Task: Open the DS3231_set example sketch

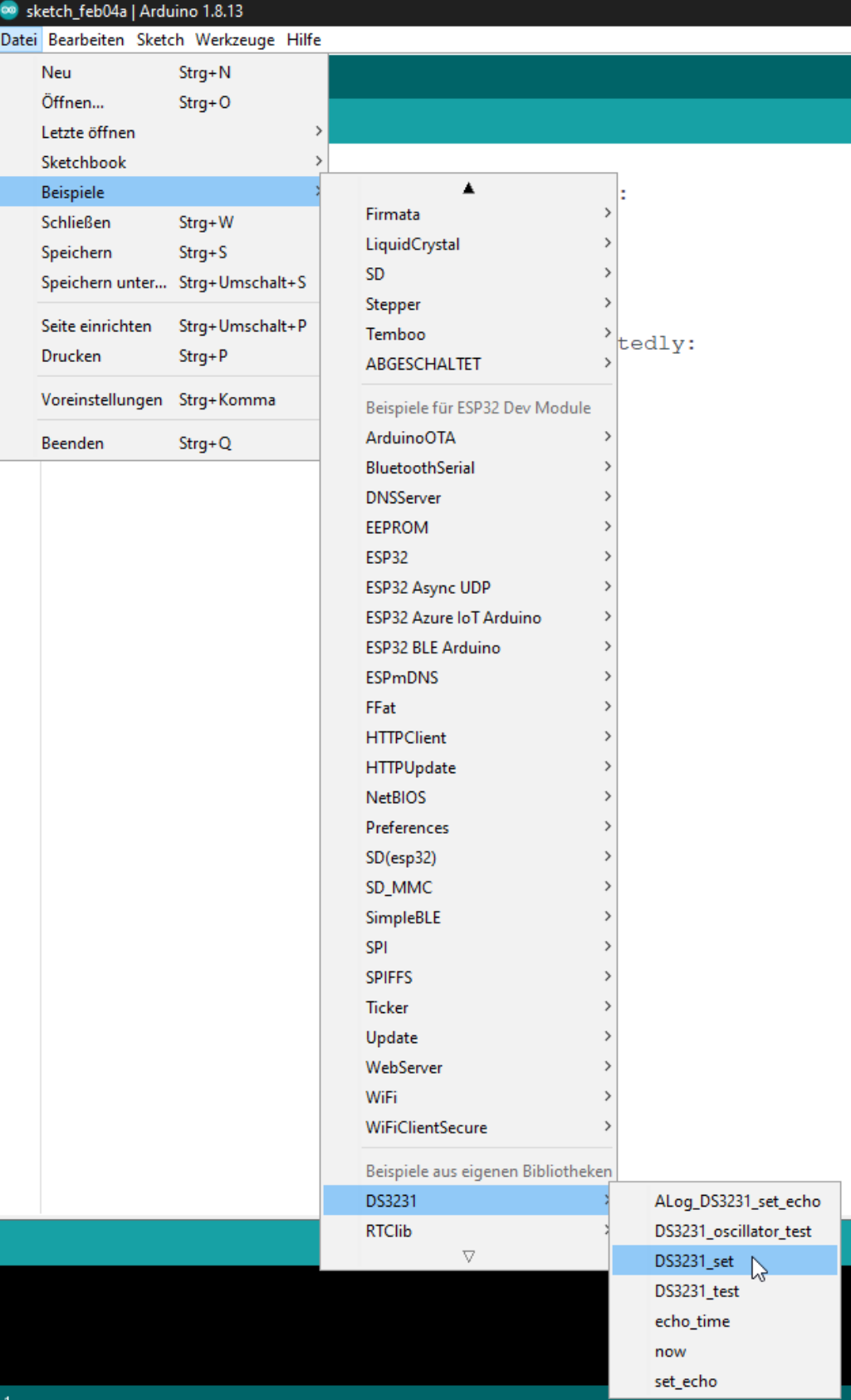Action: (694, 1261)
